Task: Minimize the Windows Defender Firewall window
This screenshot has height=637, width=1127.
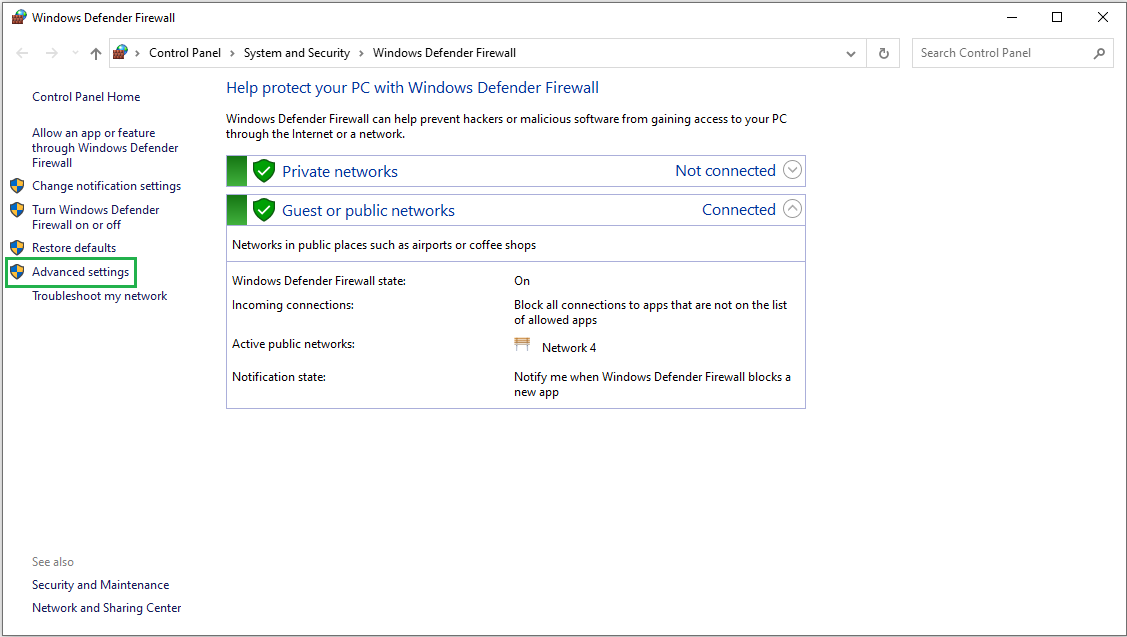Action: (x=1012, y=17)
